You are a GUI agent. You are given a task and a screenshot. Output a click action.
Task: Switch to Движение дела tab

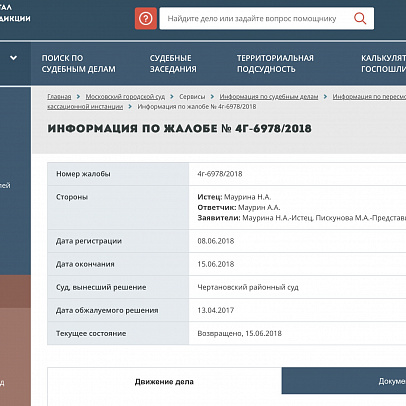pyautogui.click(x=164, y=382)
